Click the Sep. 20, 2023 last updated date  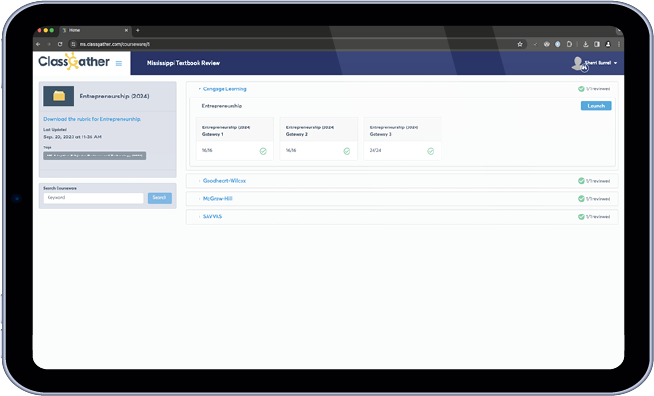(73, 137)
